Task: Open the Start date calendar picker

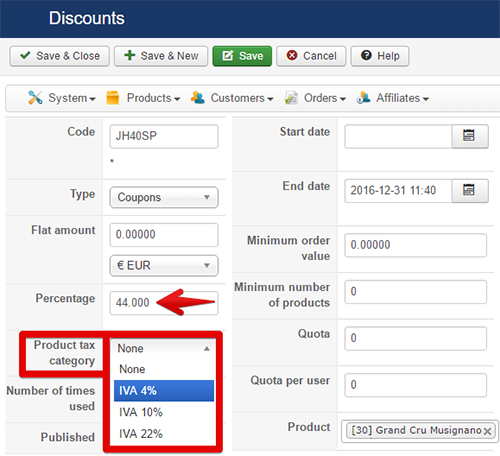Action: (470, 136)
